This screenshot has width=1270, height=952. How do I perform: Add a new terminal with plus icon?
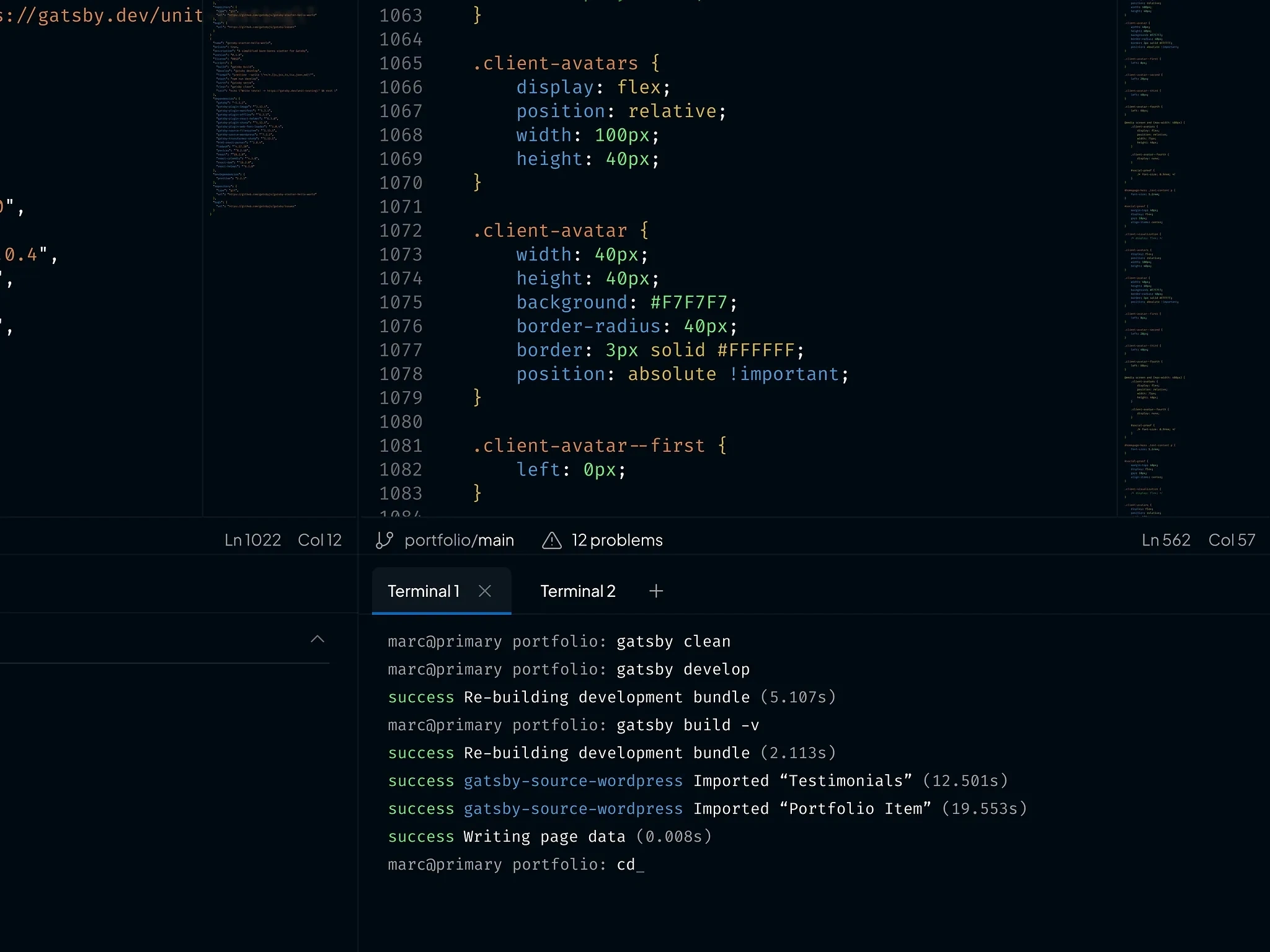point(656,591)
